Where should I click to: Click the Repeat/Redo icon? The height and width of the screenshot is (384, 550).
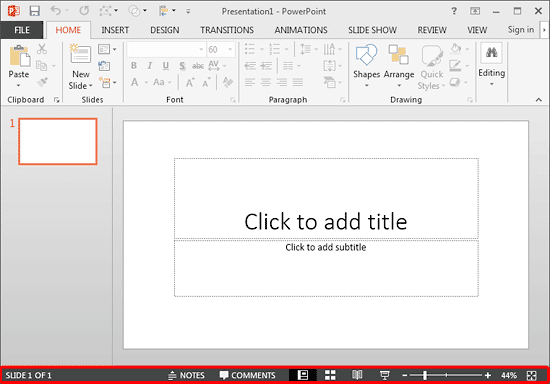click(x=84, y=11)
